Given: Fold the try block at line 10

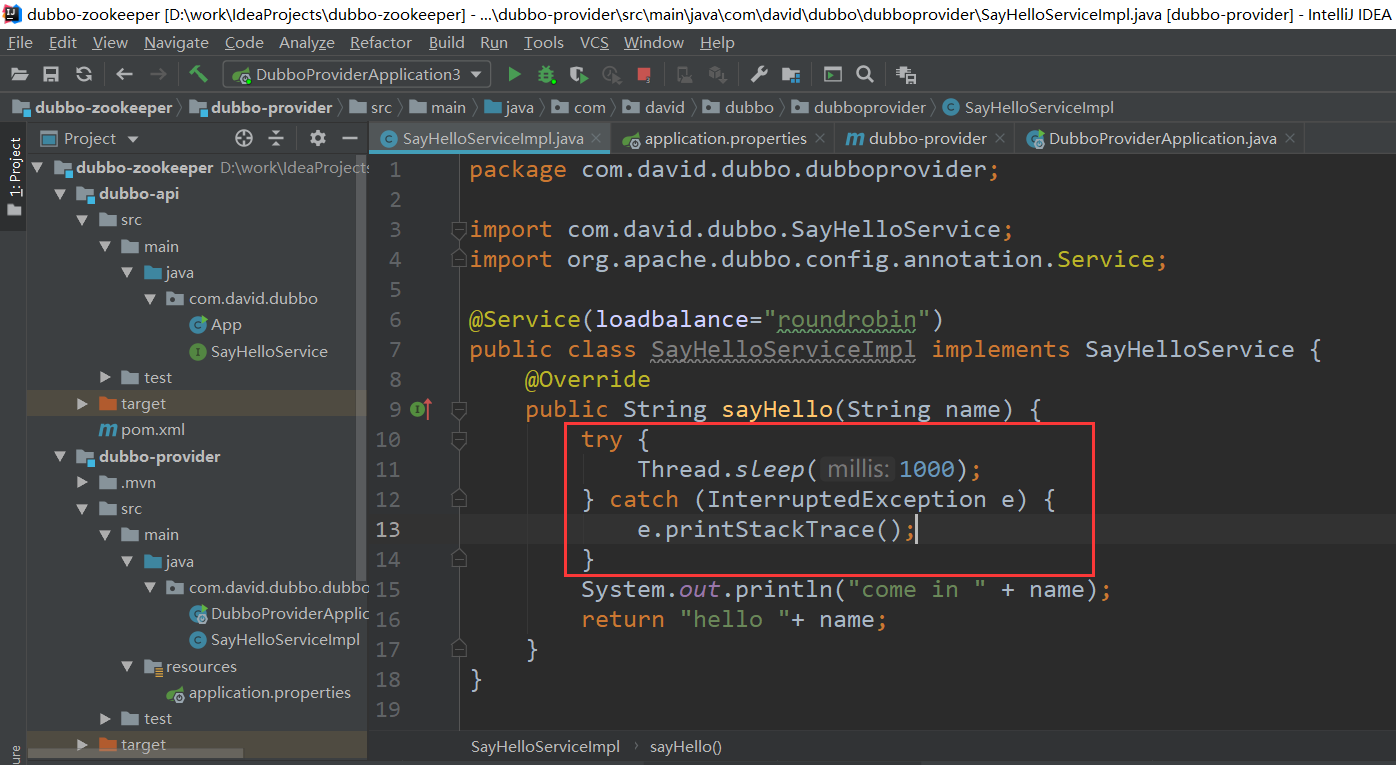Looking at the screenshot, I should [x=459, y=439].
